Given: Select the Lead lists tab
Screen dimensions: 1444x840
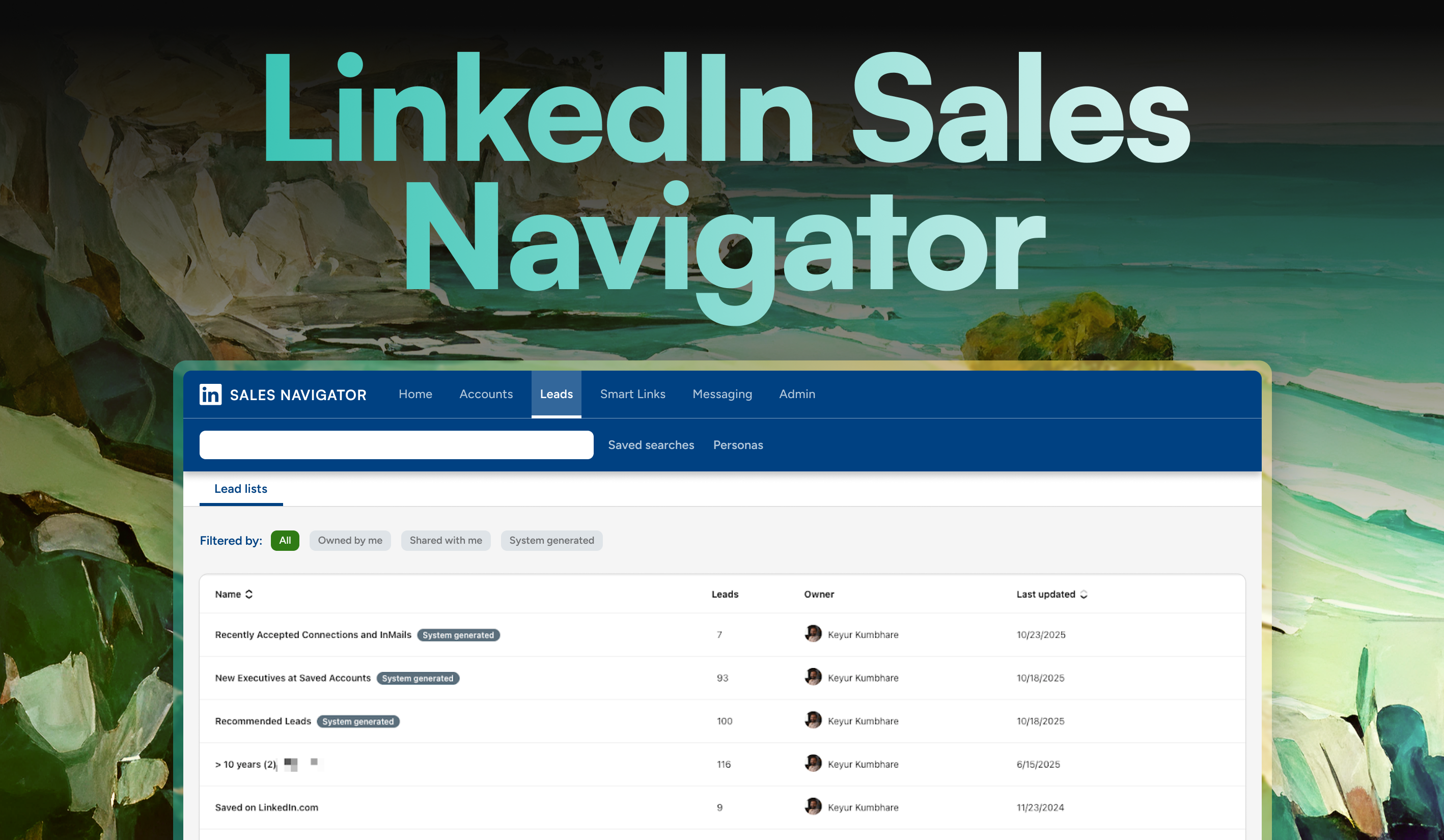Looking at the screenshot, I should pyautogui.click(x=241, y=489).
